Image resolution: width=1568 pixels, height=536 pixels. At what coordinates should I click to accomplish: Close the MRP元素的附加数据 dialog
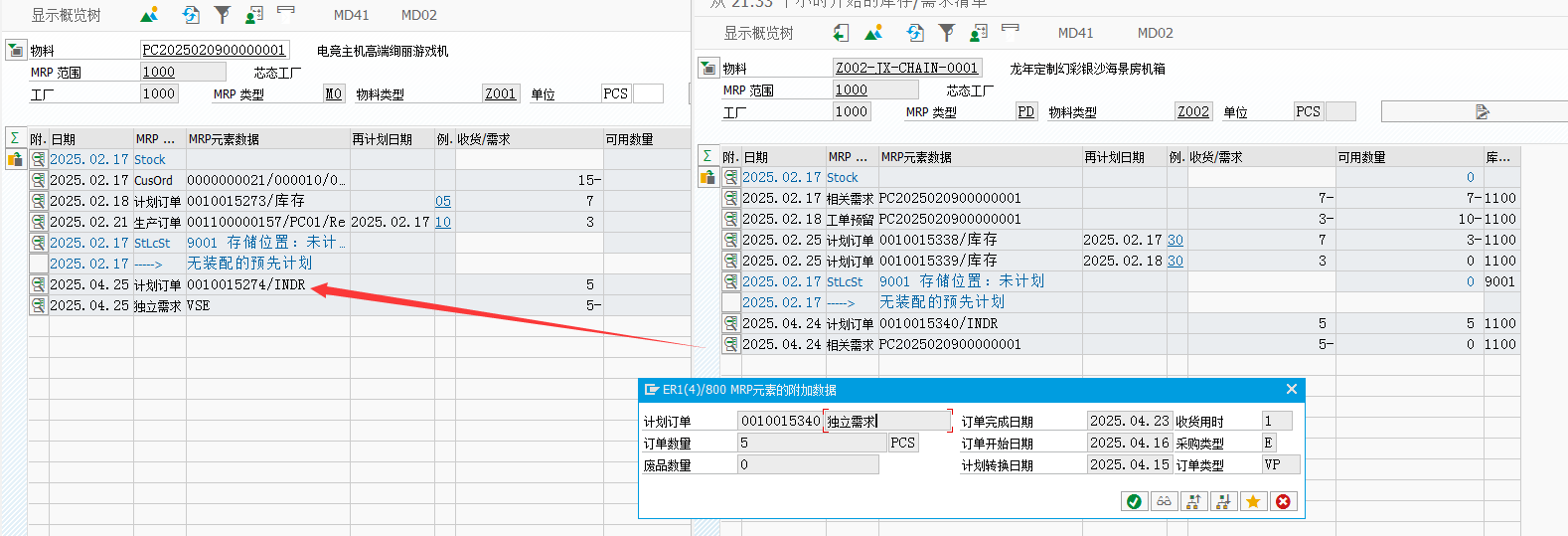tap(1291, 389)
